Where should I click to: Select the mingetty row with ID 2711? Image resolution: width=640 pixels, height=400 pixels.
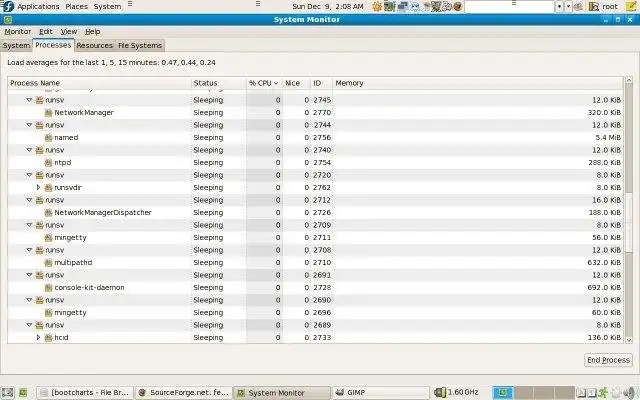(x=315, y=238)
